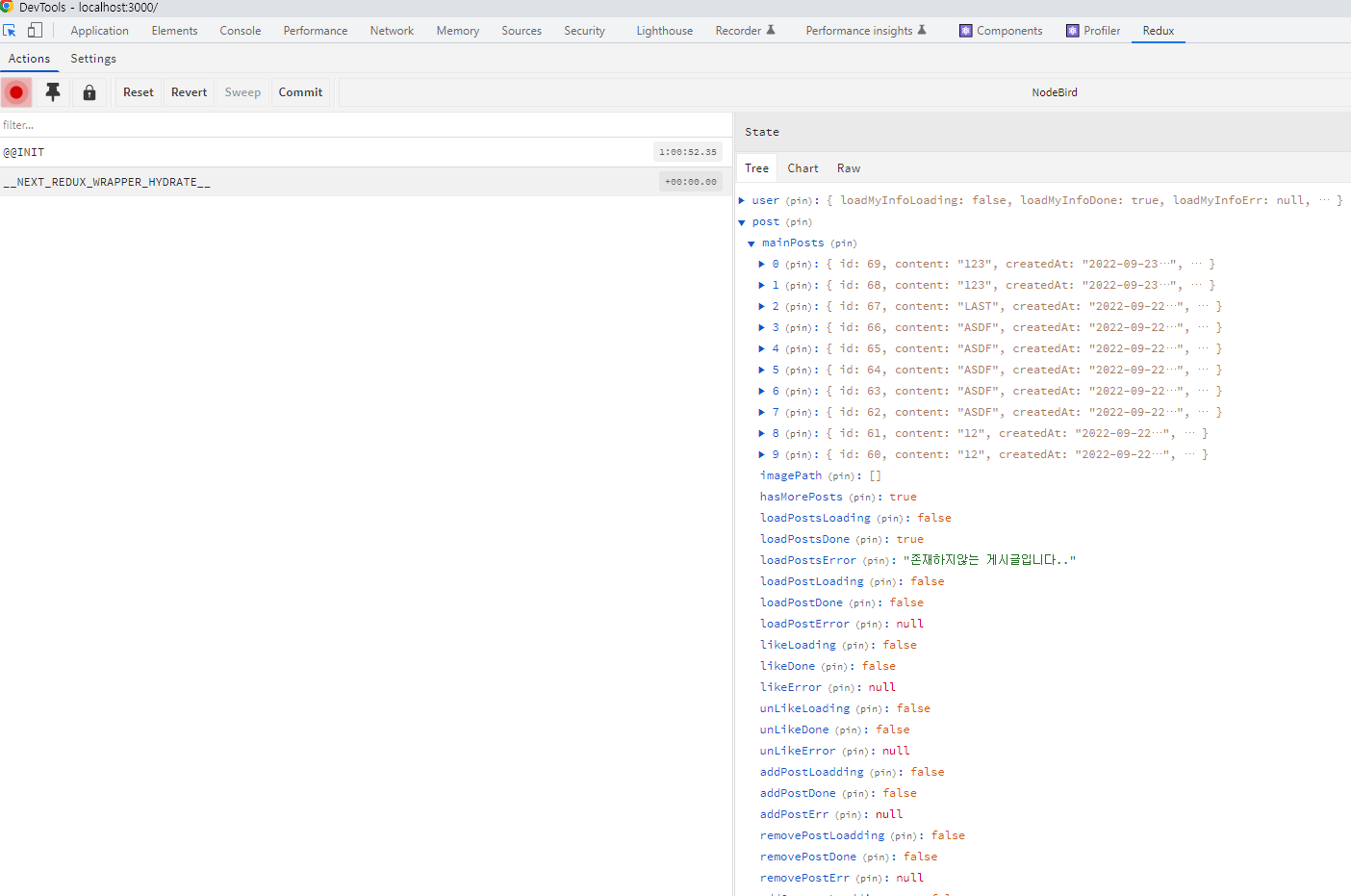
Task: Click the inspect element cursor icon
Action: click(10, 31)
